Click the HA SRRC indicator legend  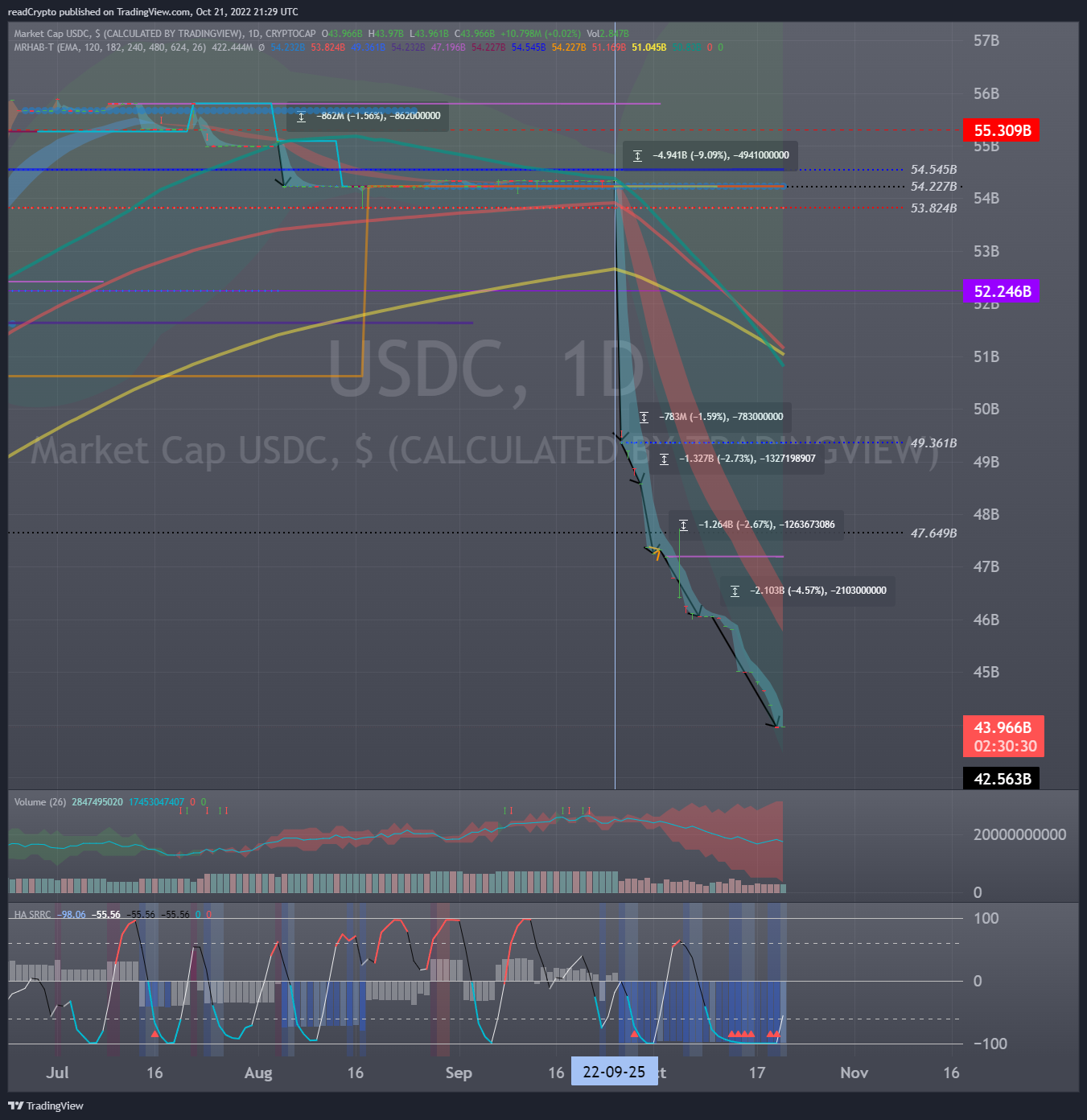32,915
